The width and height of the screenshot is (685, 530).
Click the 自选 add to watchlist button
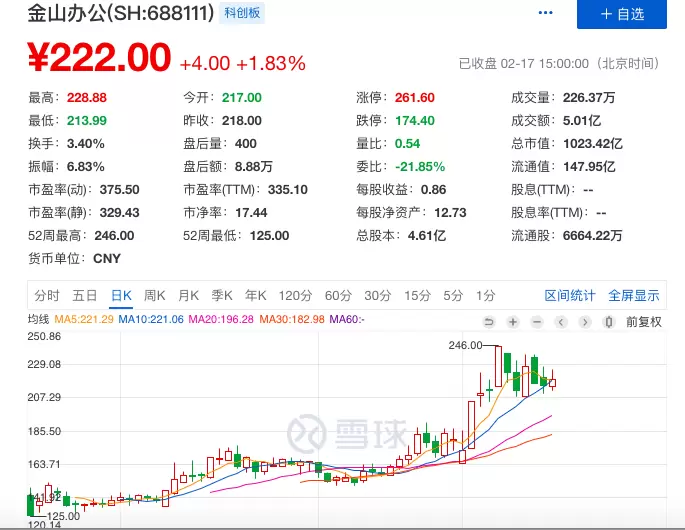click(x=621, y=14)
